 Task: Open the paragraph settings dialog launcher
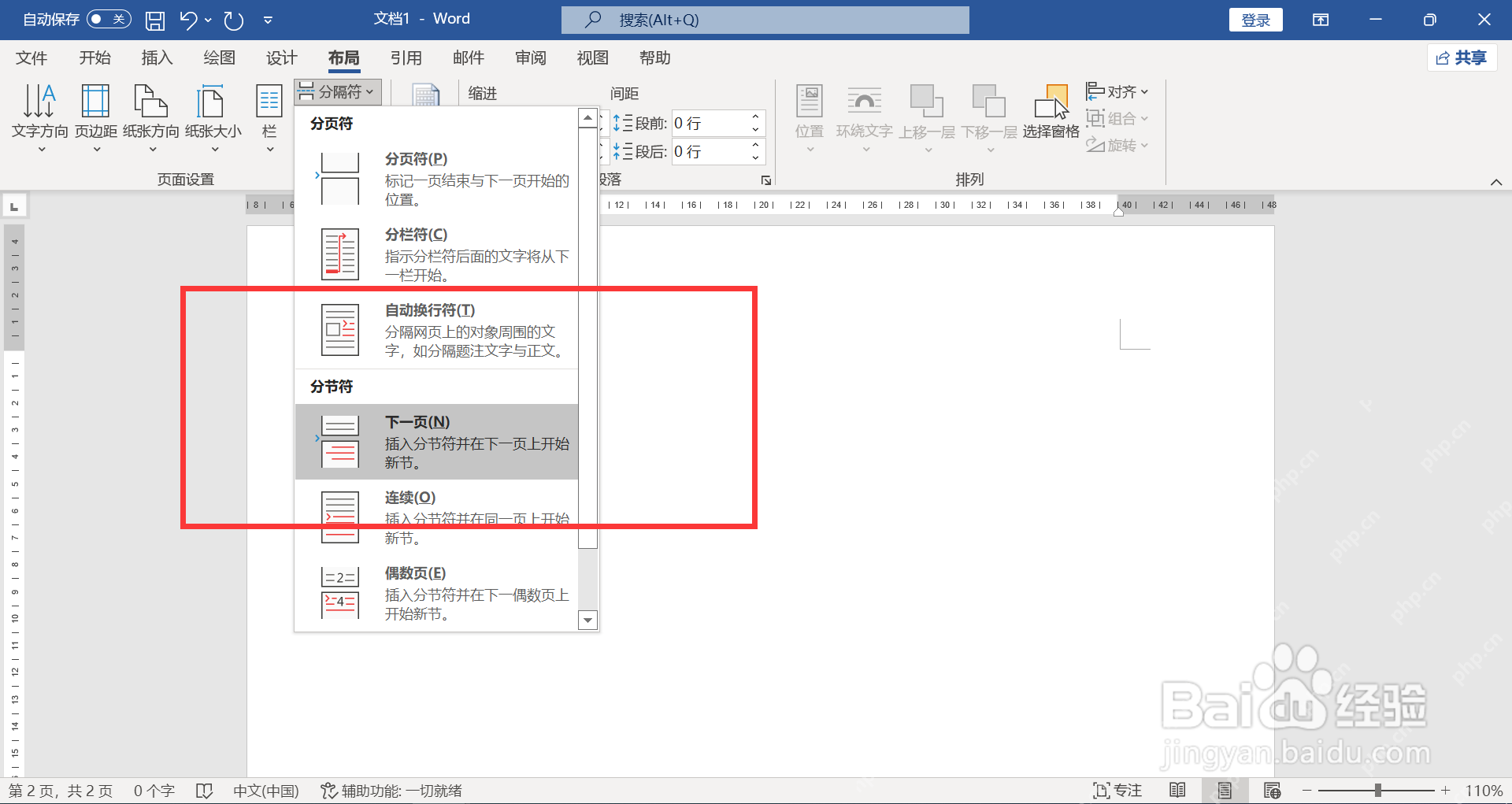coord(765,180)
